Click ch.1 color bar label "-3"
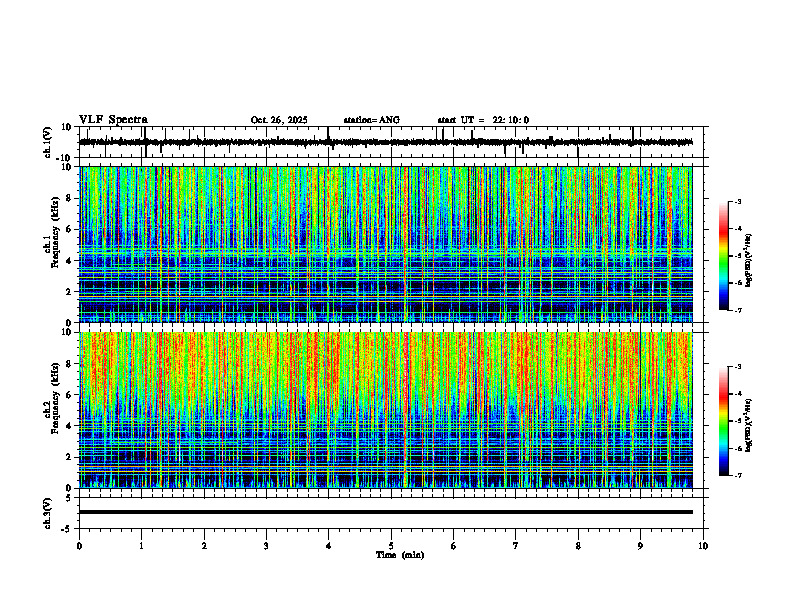The height and width of the screenshot is (612, 792). [x=738, y=201]
